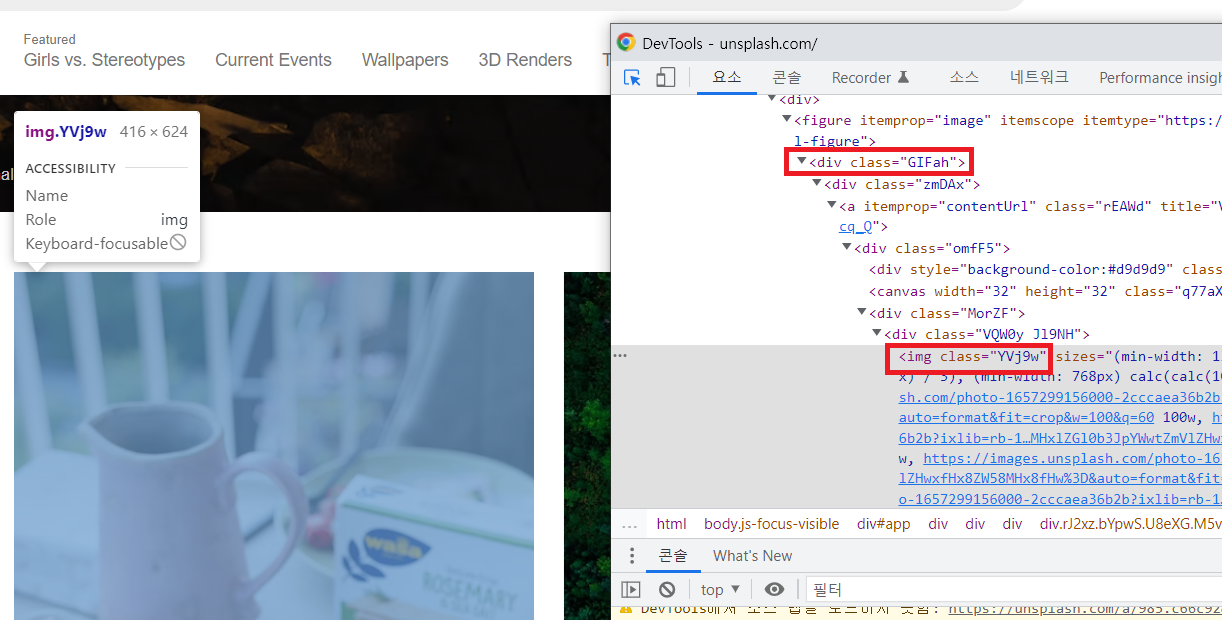The image size is (1222, 620).
Task: Open the Recorder tab
Action: point(871,78)
